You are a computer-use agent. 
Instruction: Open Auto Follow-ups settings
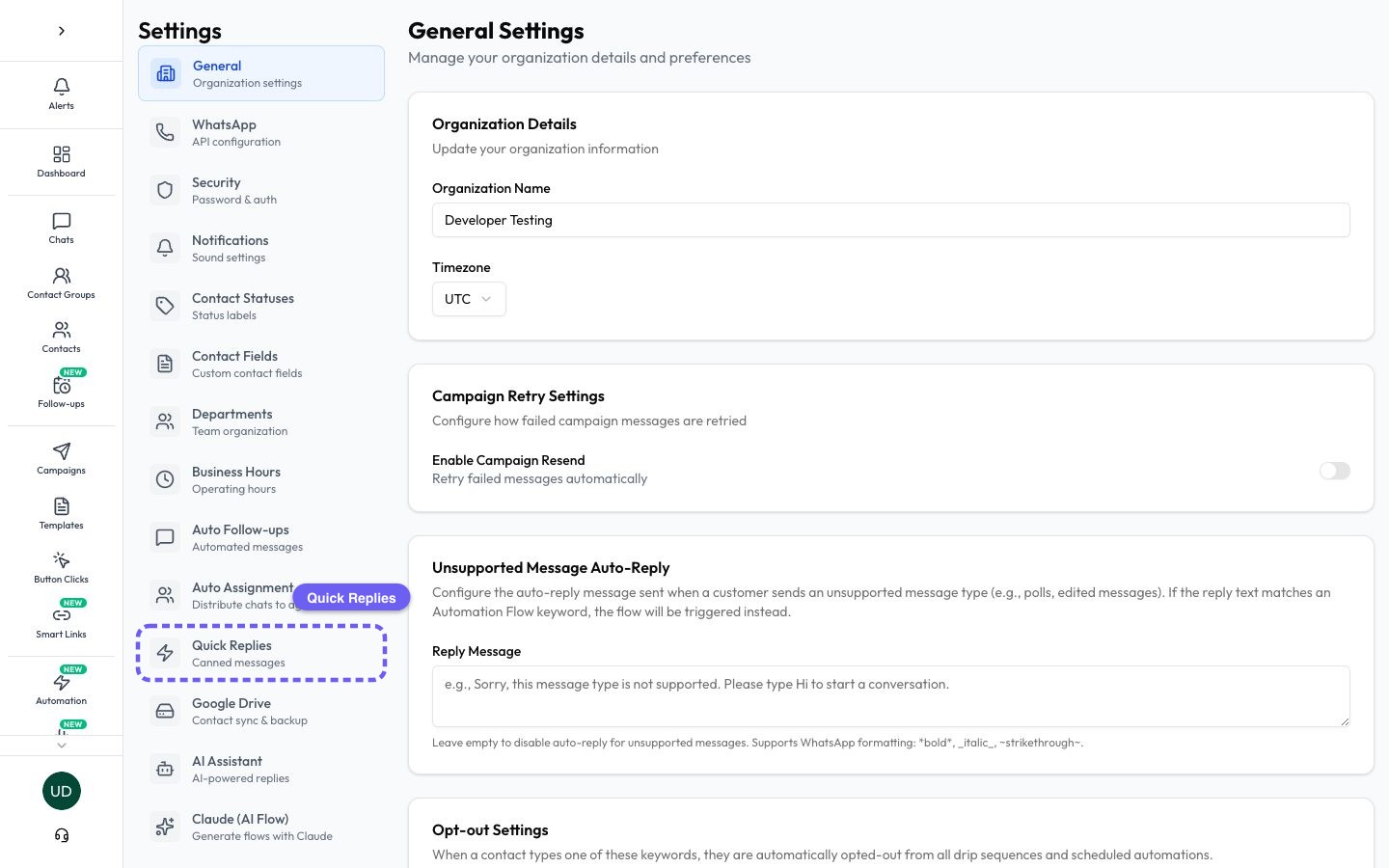261,537
